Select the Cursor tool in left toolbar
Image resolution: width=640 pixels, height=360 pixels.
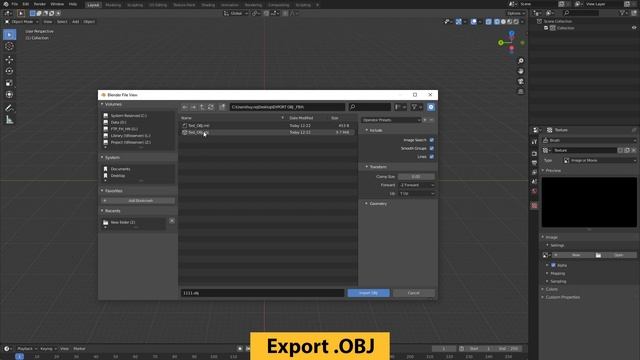pyautogui.click(x=9, y=47)
